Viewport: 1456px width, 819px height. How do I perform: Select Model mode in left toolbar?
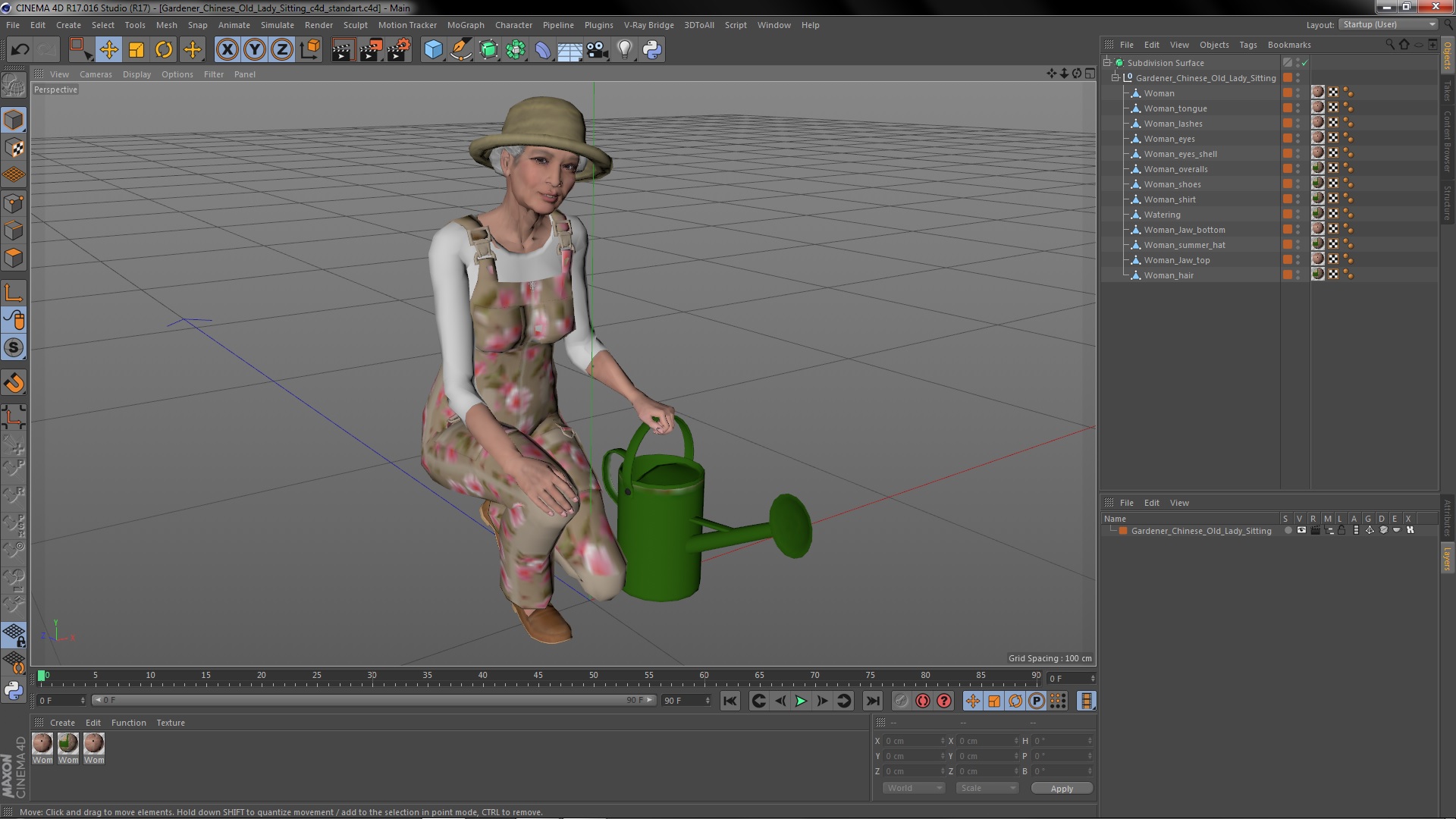click(x=14, y=120)
